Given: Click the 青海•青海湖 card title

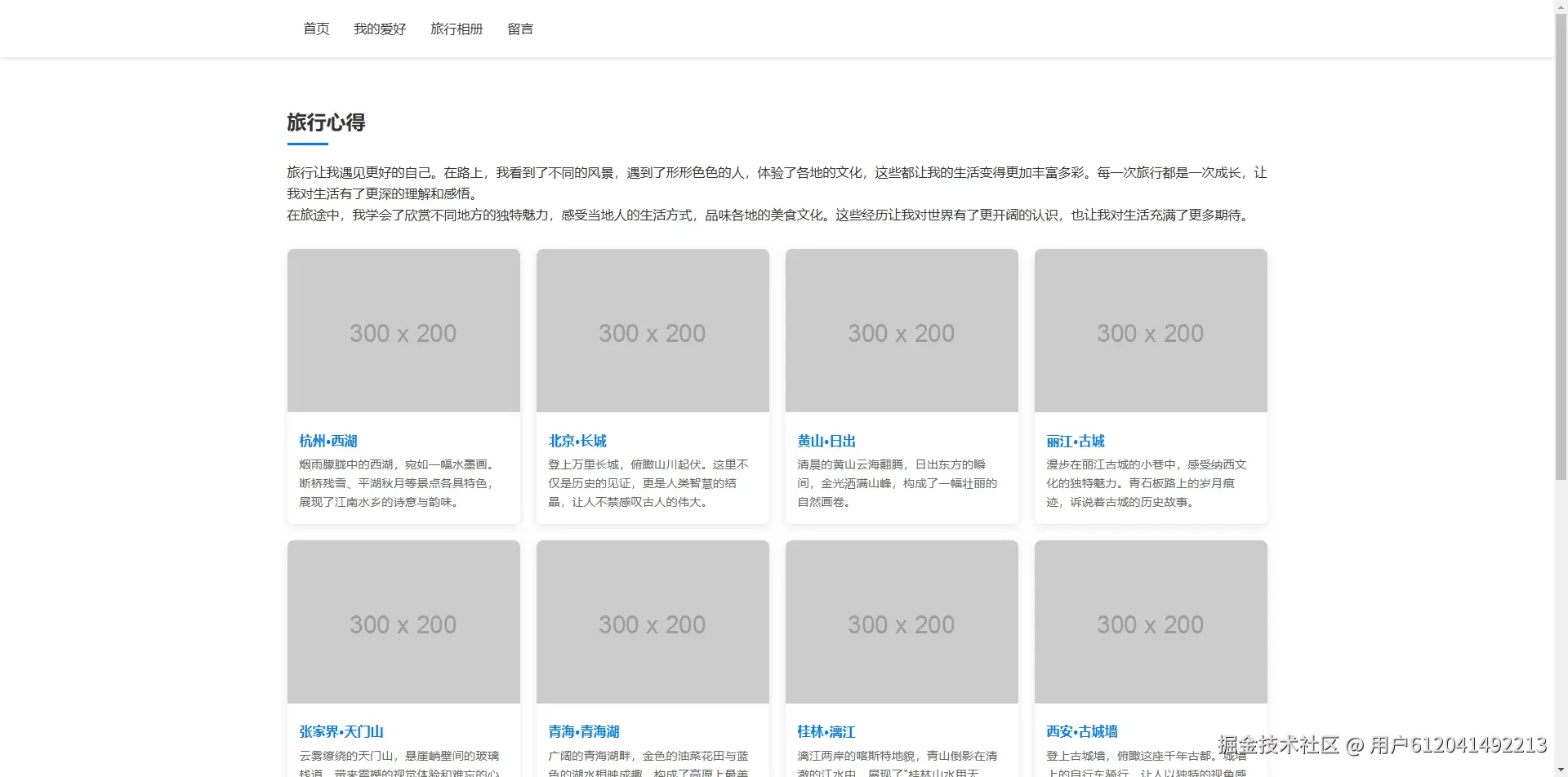Looking at the screenshot, I should (x=584, y=731).
